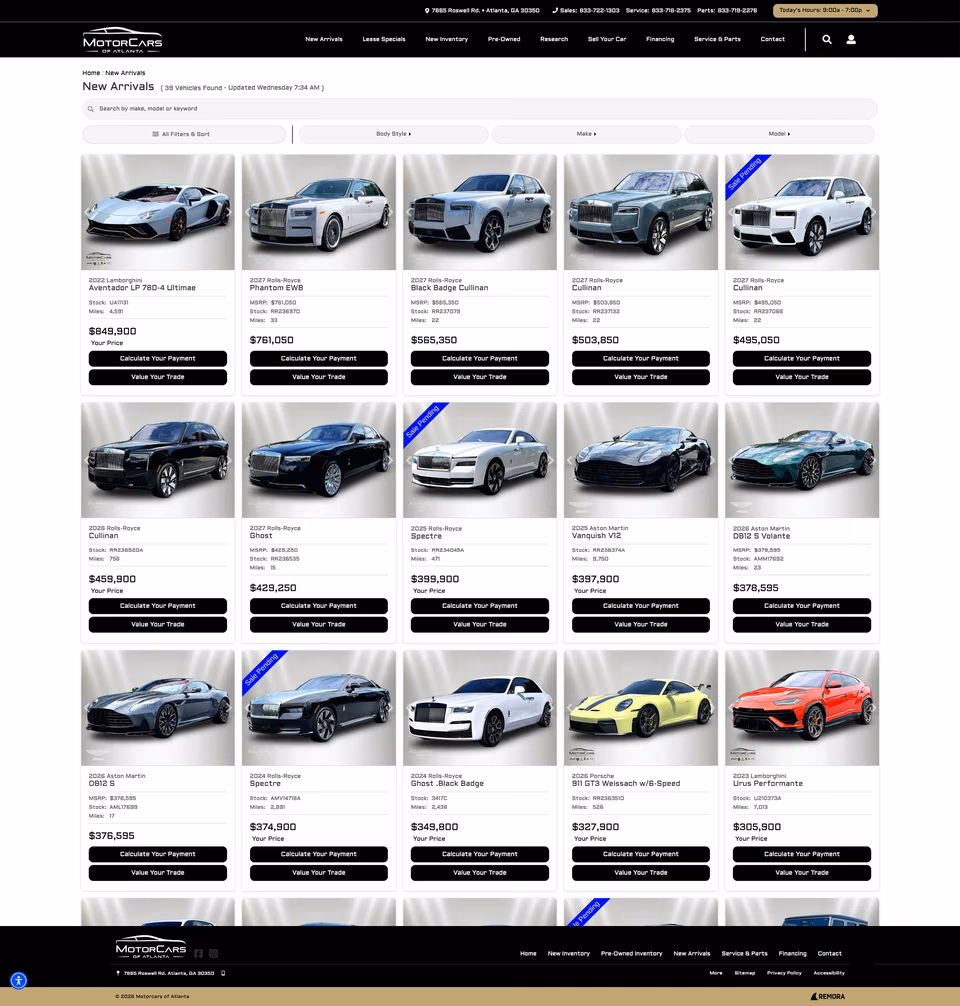The image size is (960, 1006).
Task: Calculate payment for Aventador LP 780-4 Ultimae
Action: pos(158,359)
